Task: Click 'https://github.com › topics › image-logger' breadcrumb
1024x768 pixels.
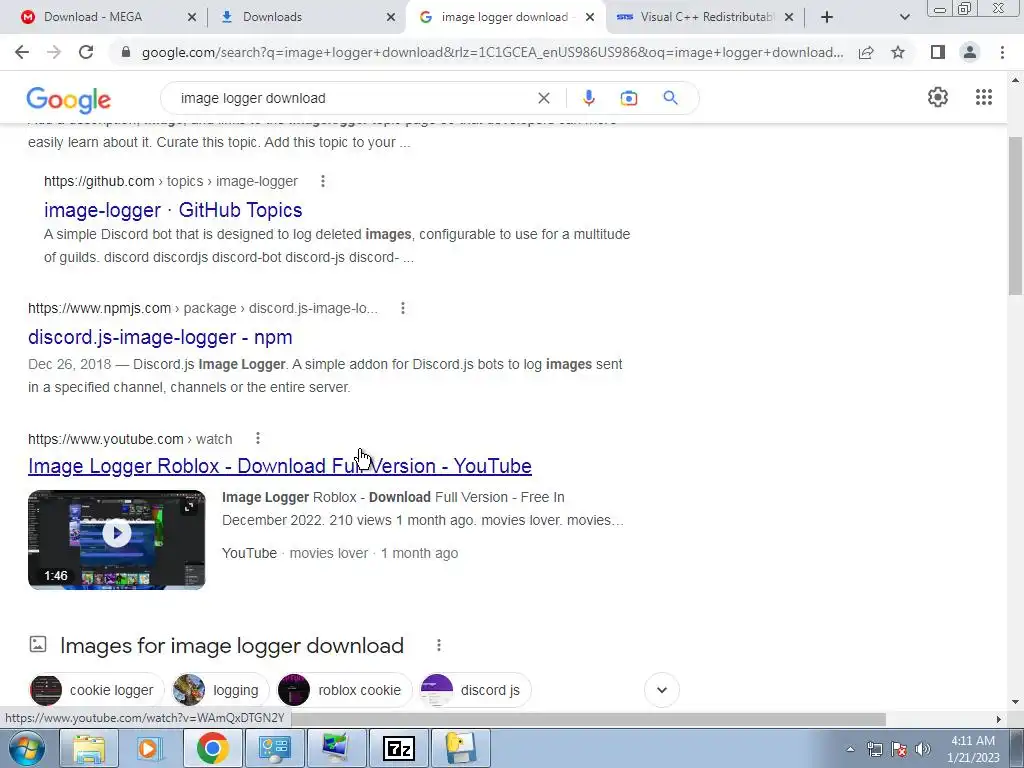Action: [170, 181]
